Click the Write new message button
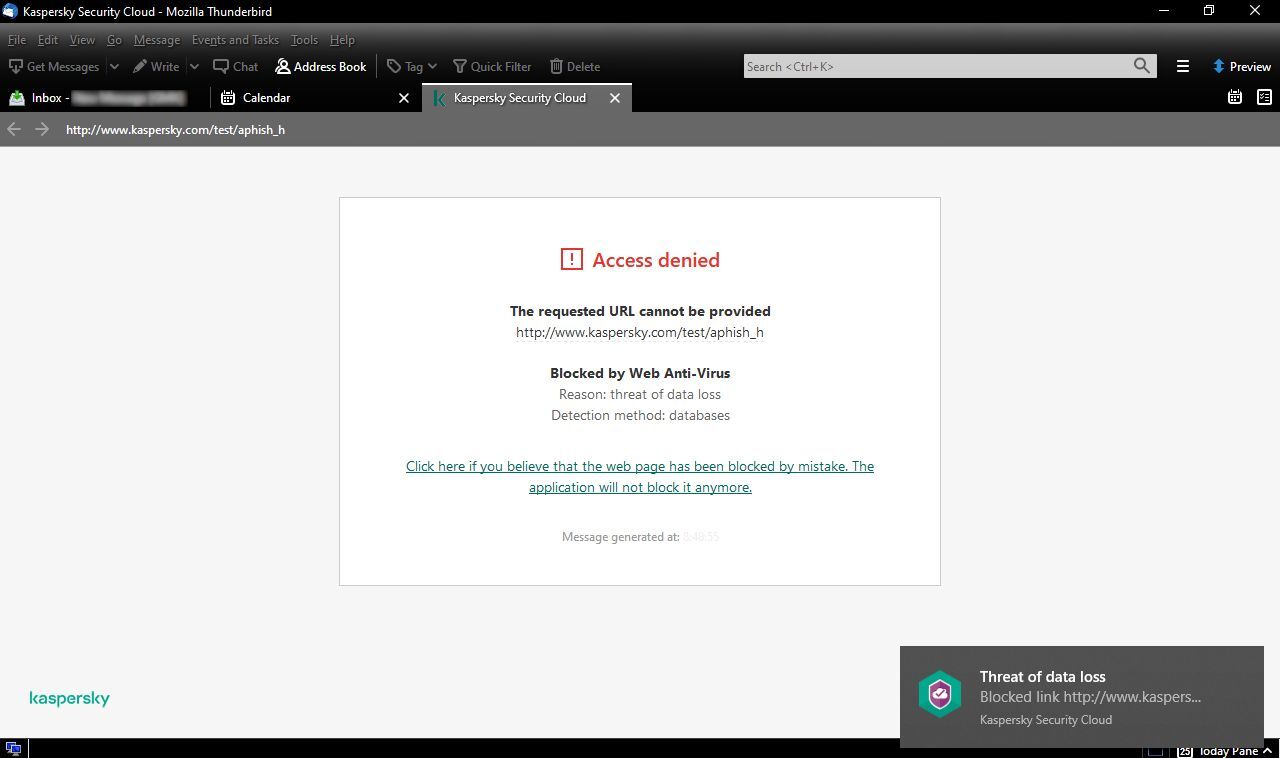Image resolution: width=1280 pixels, height=758 pixels. point(156,67)
